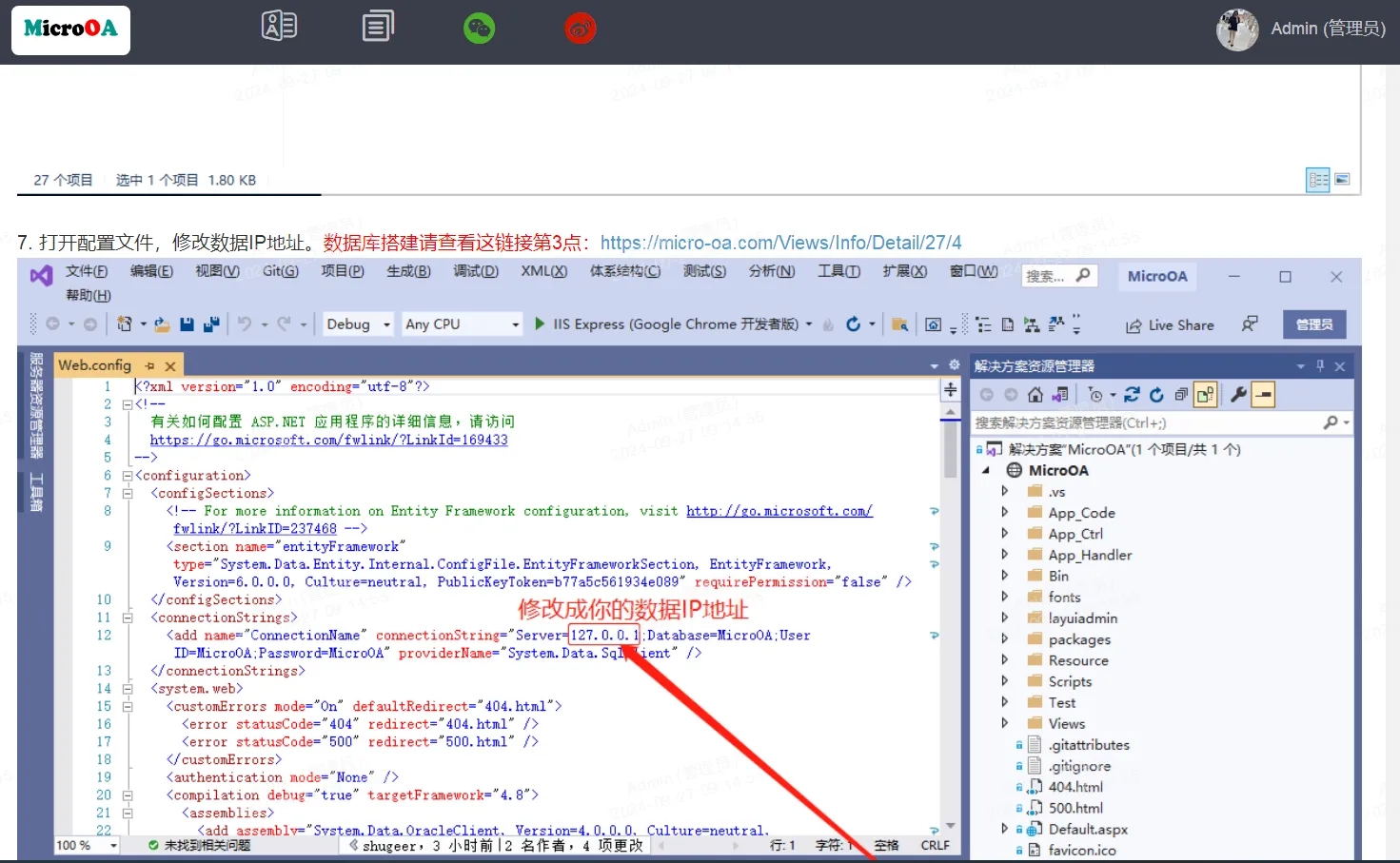Viewport: 1400px width, 863px height.
Task: Click the Solution Explorer collapse all icon
Action: click(1181, 395)
